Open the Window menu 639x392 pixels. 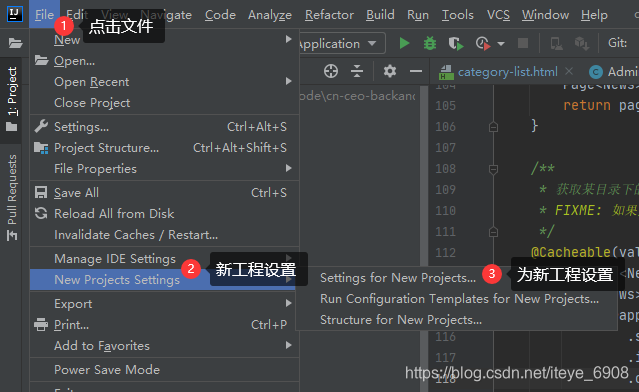(x=545, y=15)
